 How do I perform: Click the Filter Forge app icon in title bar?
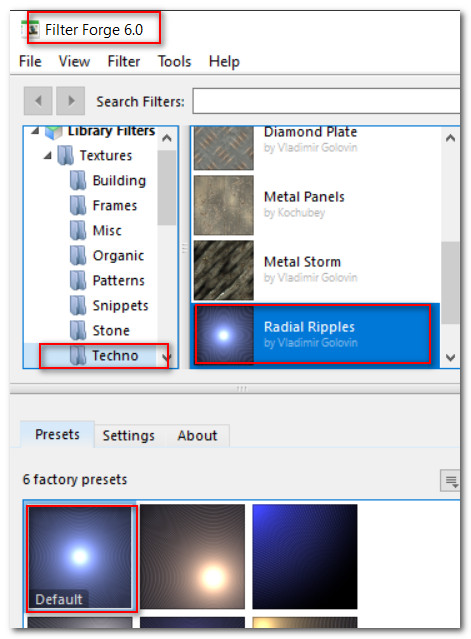coord(30,29)
